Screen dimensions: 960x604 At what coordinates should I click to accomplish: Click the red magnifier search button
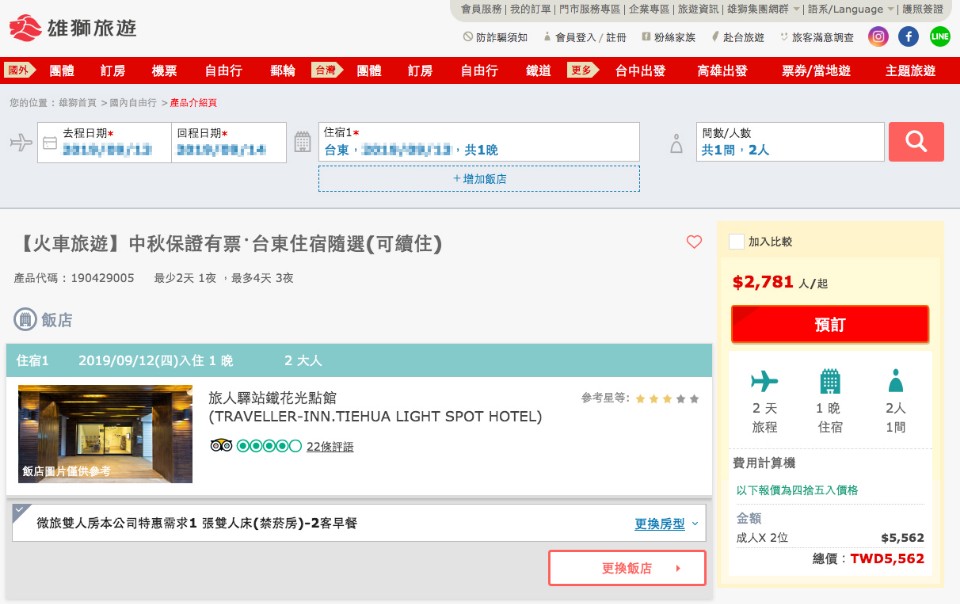tap(916, 142)
